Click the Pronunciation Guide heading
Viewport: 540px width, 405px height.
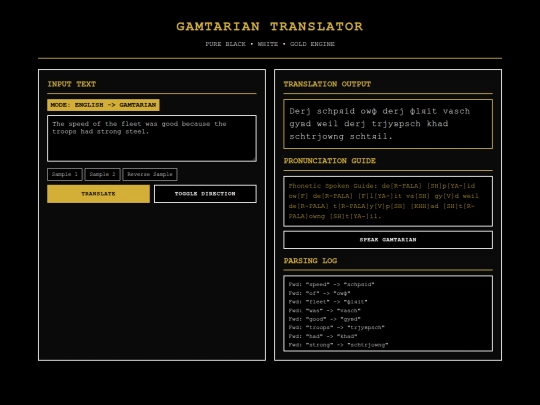click(330, 161)
